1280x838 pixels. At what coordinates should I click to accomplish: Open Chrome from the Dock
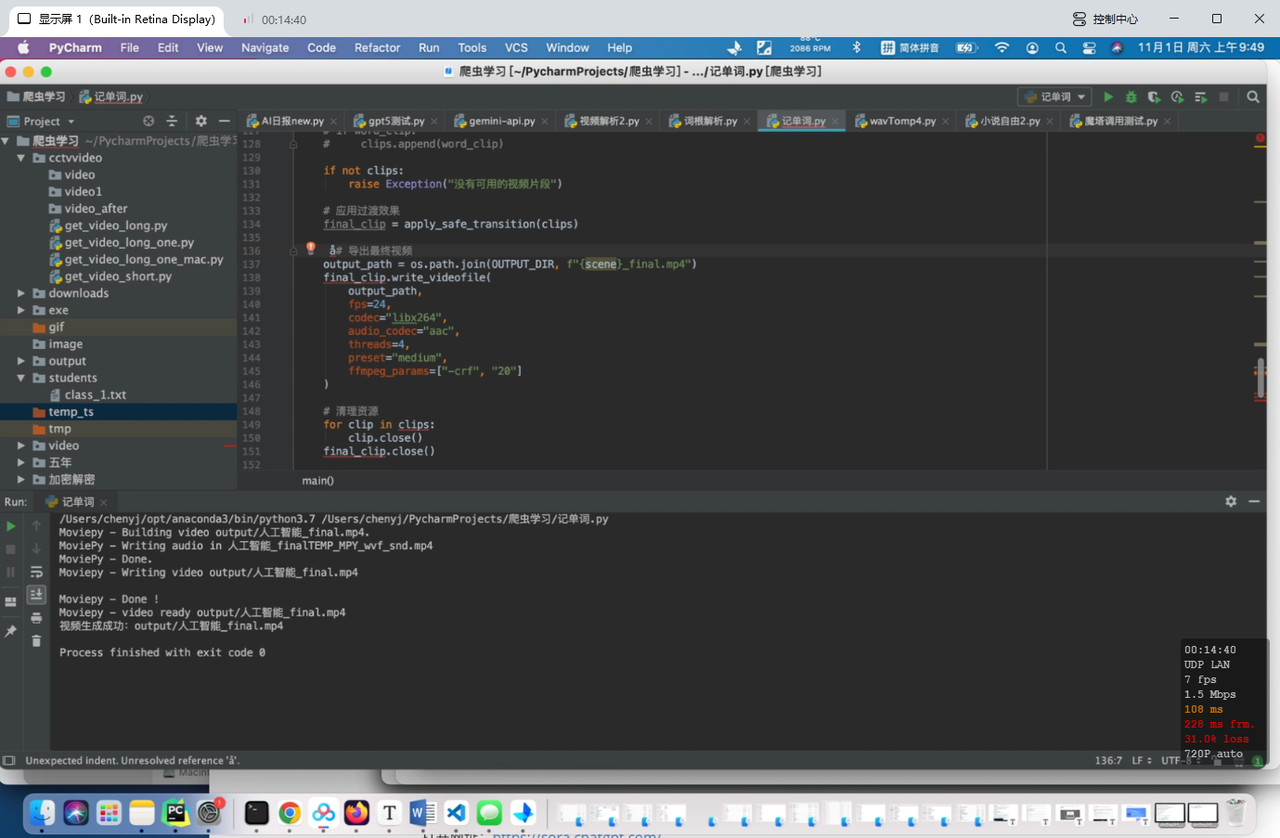point(290,812)
